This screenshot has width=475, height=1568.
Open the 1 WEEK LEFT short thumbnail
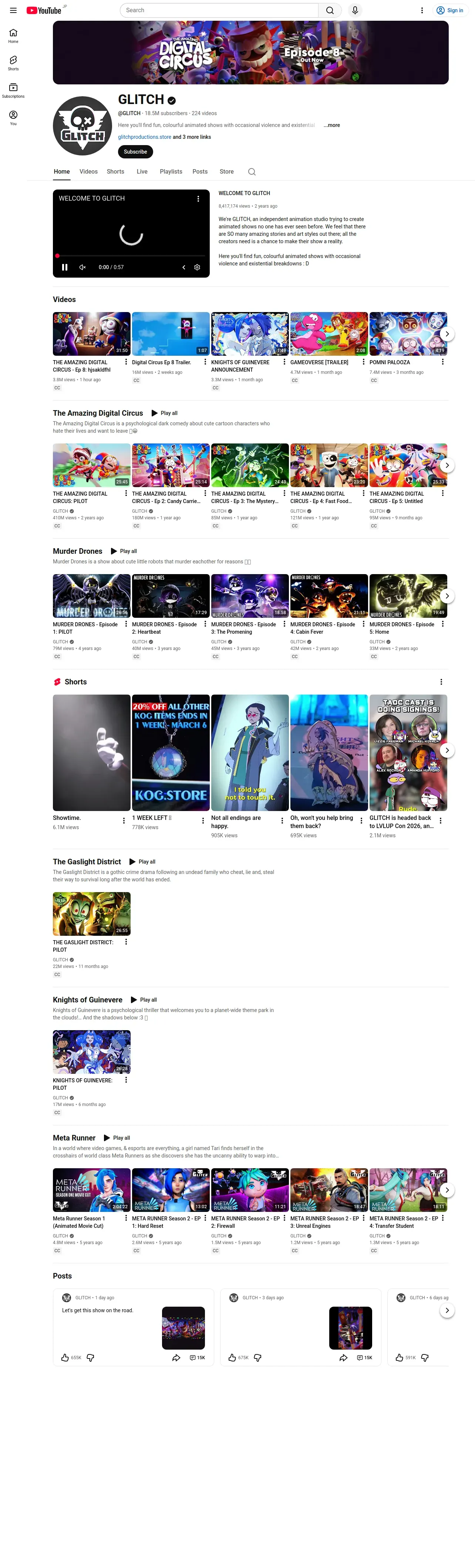point(171,752)
